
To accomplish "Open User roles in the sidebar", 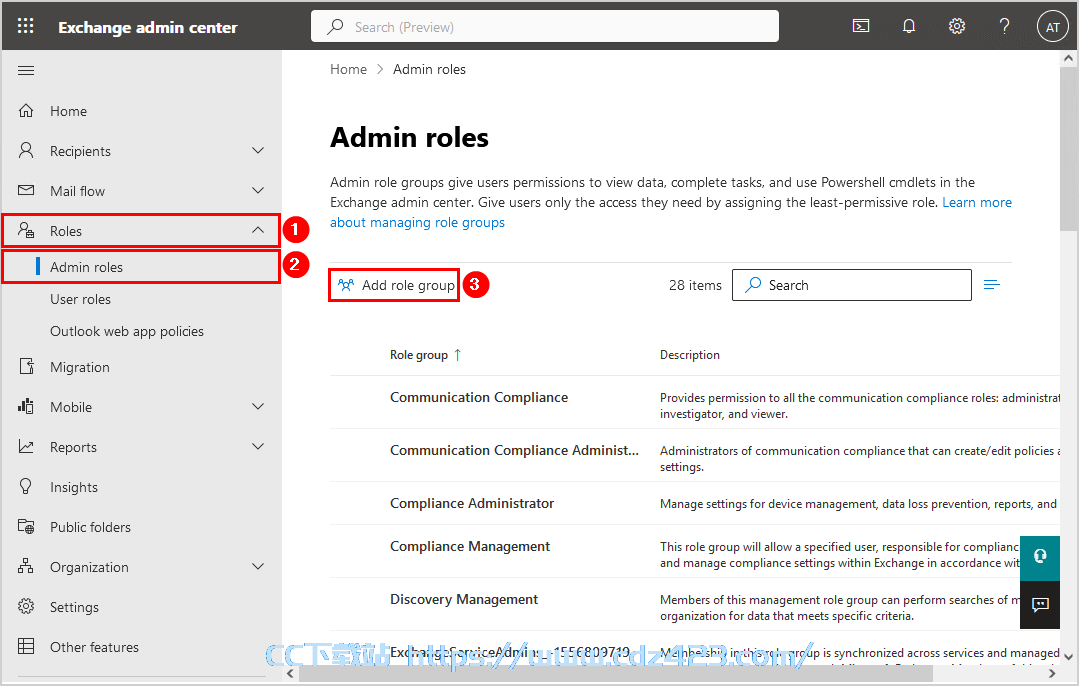I will tap(81, 299).
